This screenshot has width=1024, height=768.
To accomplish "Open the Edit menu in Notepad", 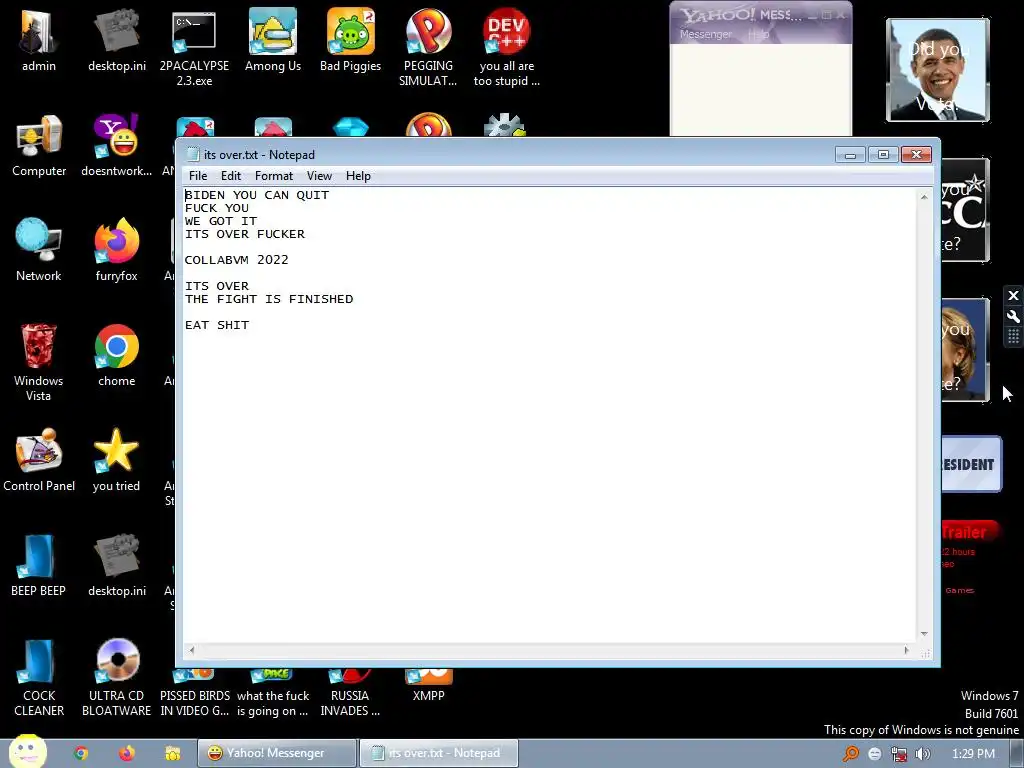I will pyautogui.click(x=231, y=176).
